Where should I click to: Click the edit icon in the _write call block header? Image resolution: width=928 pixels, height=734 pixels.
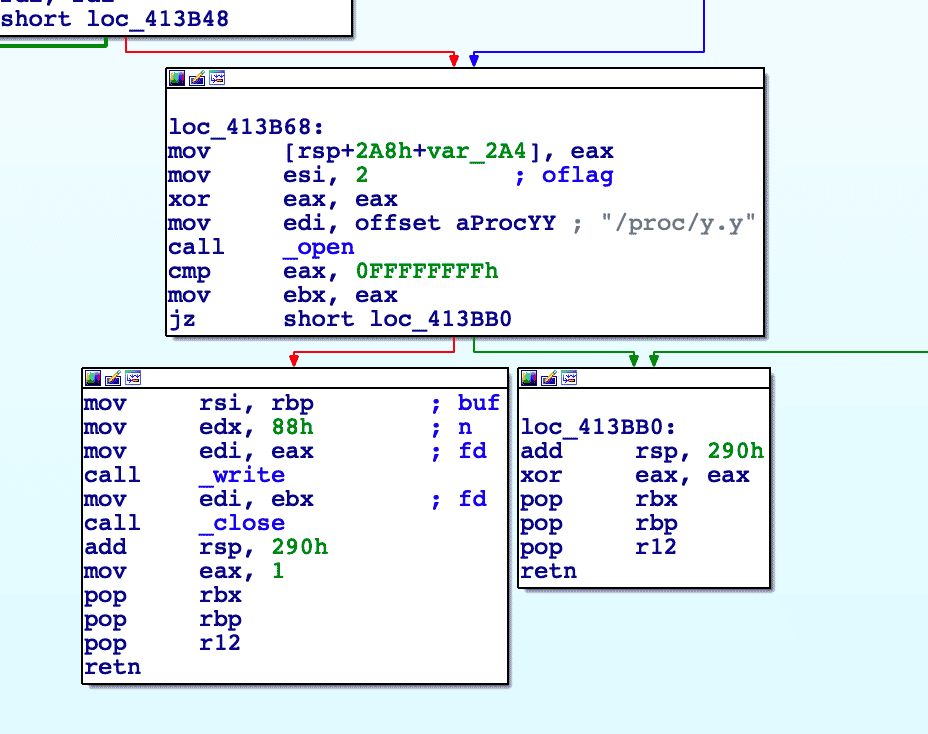[113, 378]
